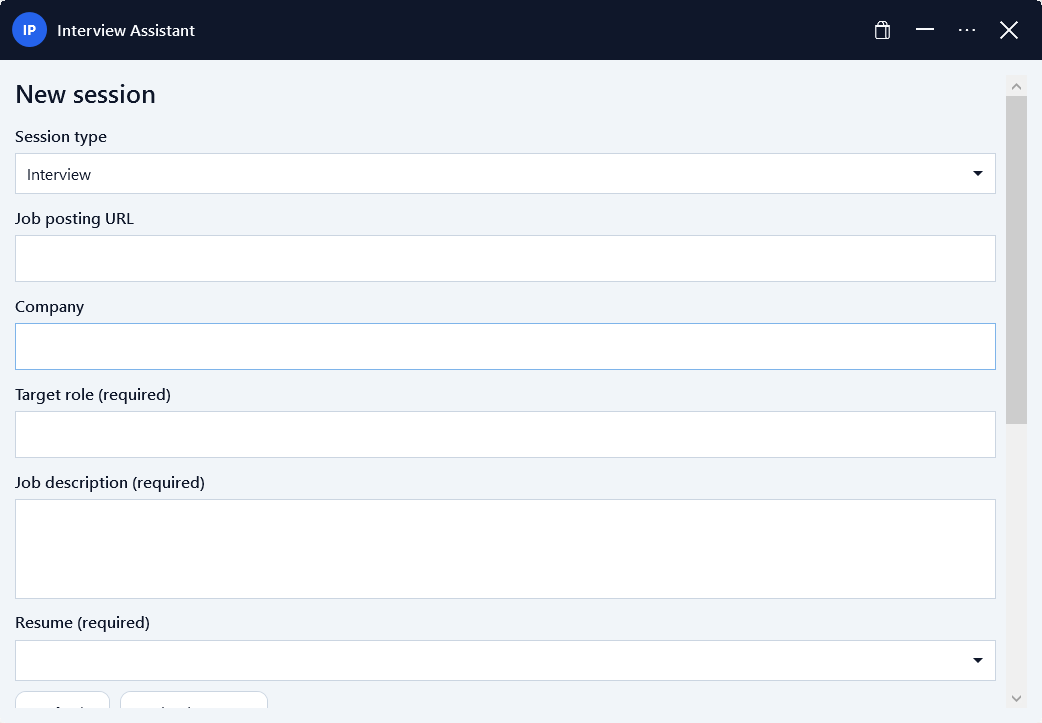Click the 'Session type' label
Viewport: 1042px width, 723px height.
pyautogui.click(x=60, y=136)
